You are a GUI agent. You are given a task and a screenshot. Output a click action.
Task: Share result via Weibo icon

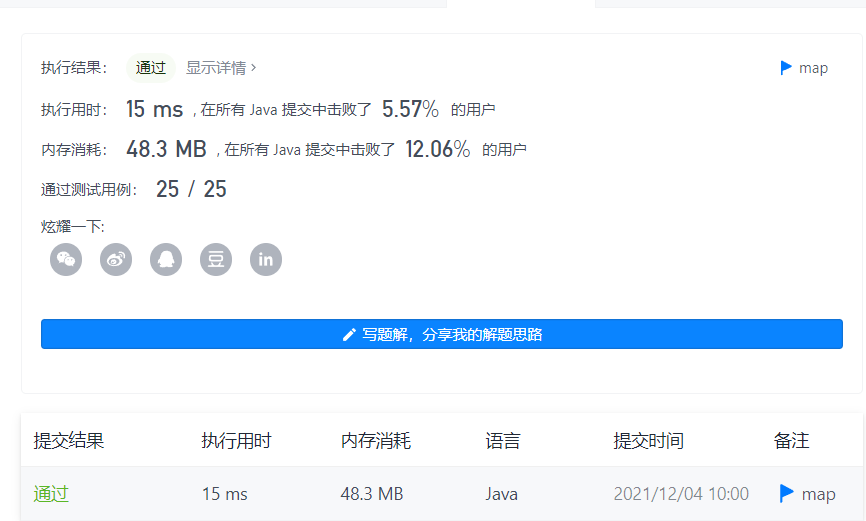coord(116,259)
